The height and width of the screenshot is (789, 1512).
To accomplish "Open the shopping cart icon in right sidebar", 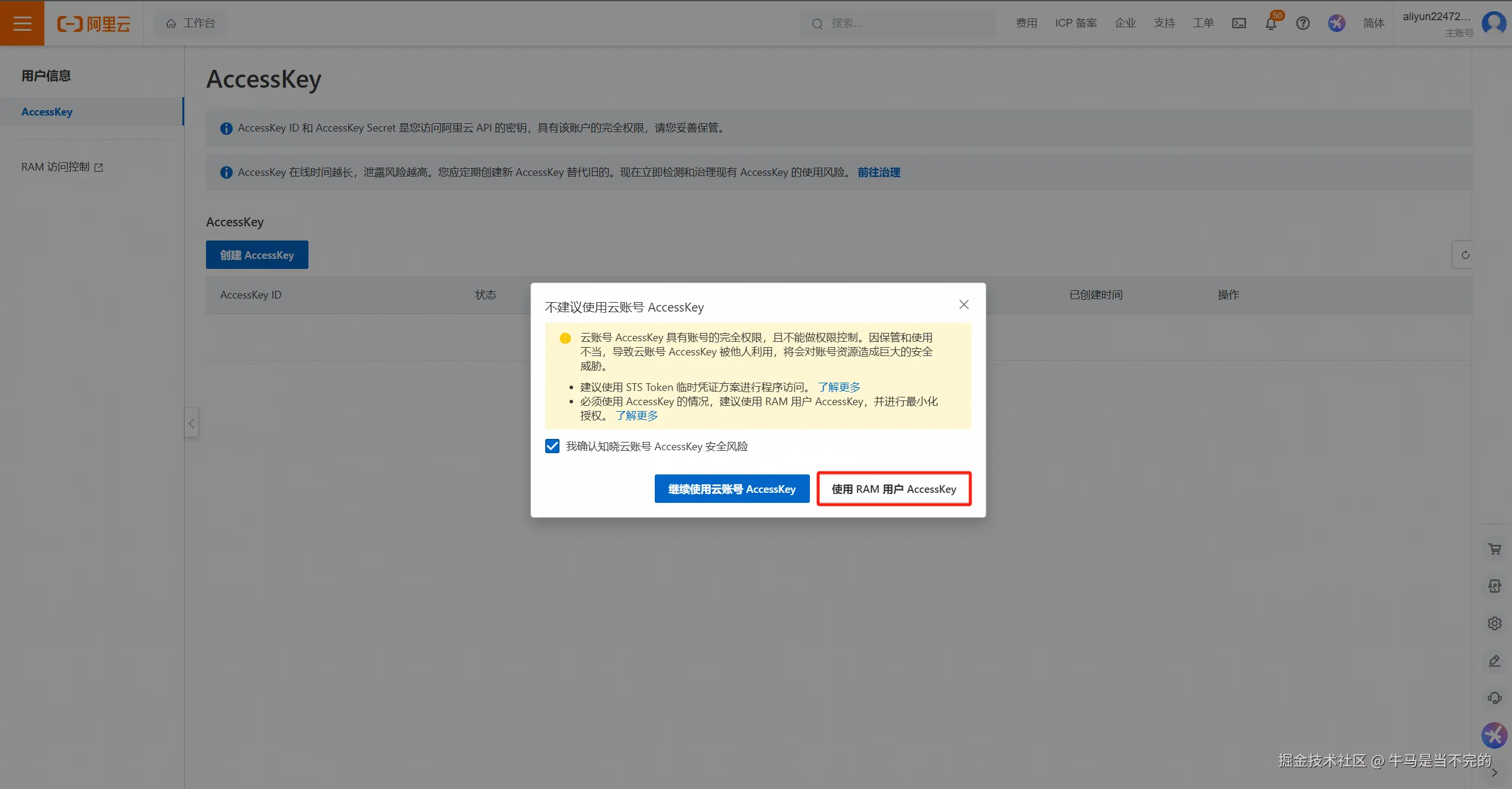I will pyautogui.click(x=1494, y=549).
